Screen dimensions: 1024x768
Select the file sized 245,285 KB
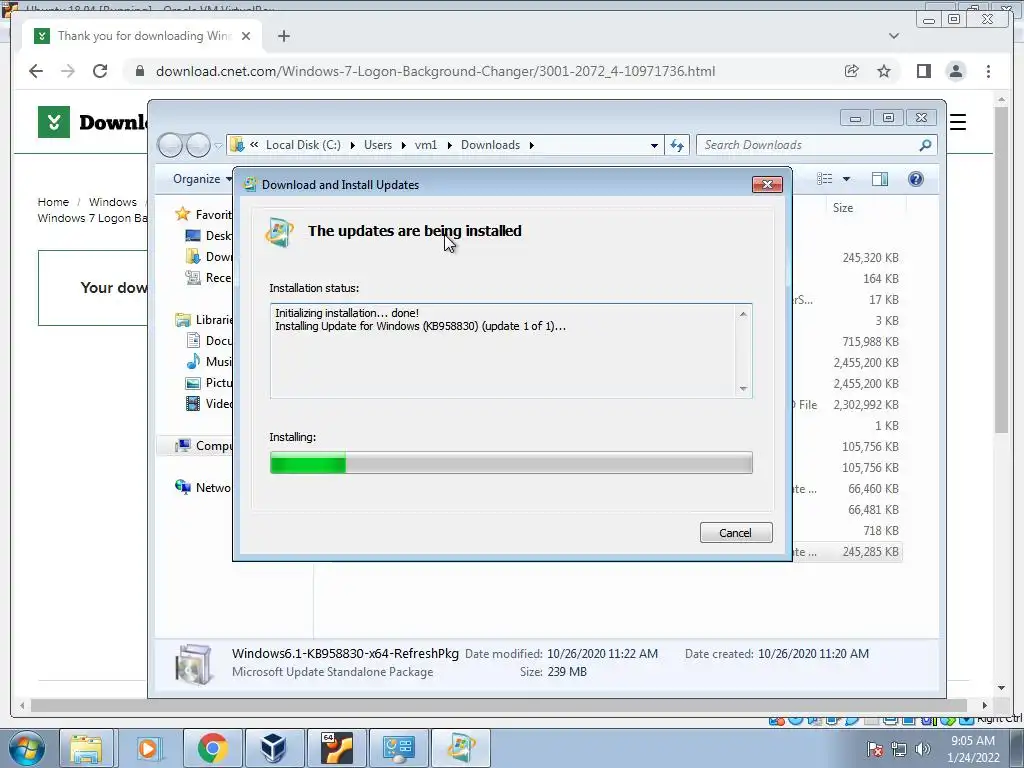[x=870, y=552]
